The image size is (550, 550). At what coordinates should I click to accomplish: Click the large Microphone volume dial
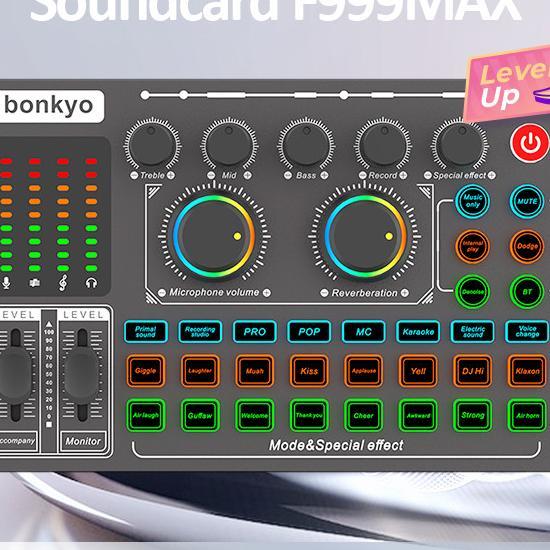214,236
